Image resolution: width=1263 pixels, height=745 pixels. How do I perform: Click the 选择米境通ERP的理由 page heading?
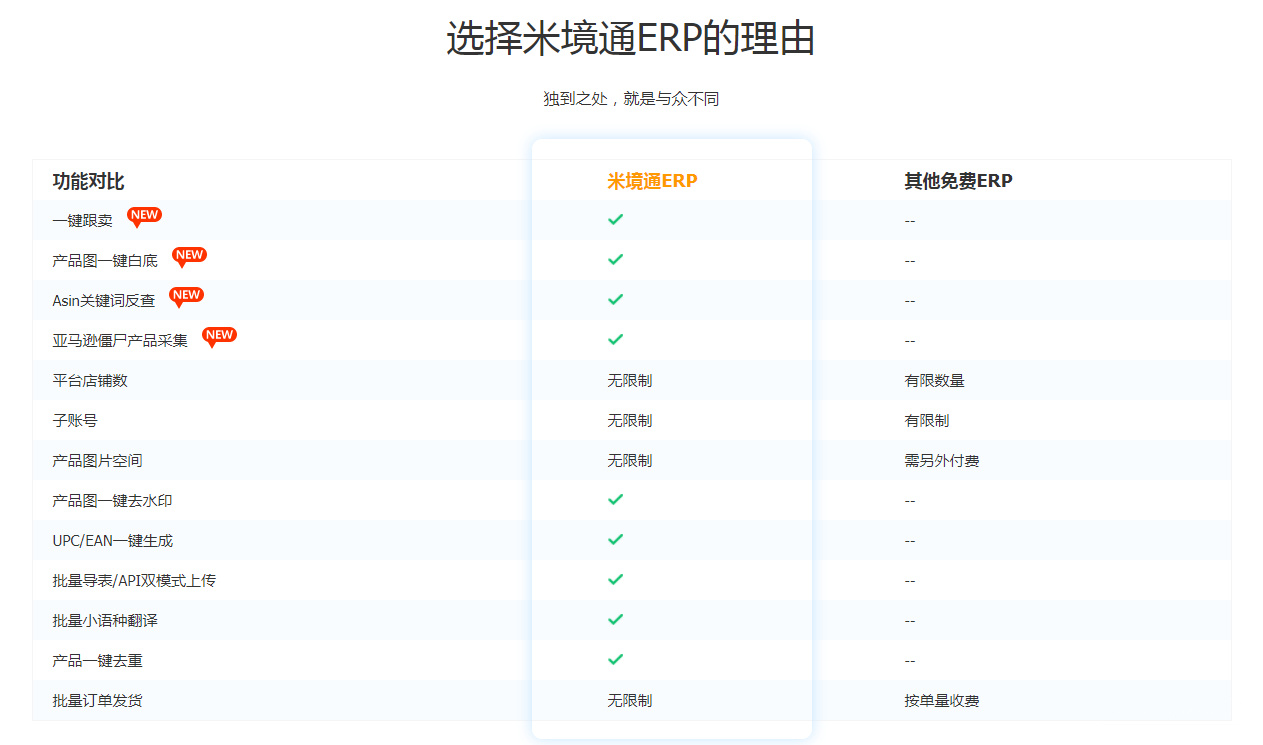click(x=631, y=39)
